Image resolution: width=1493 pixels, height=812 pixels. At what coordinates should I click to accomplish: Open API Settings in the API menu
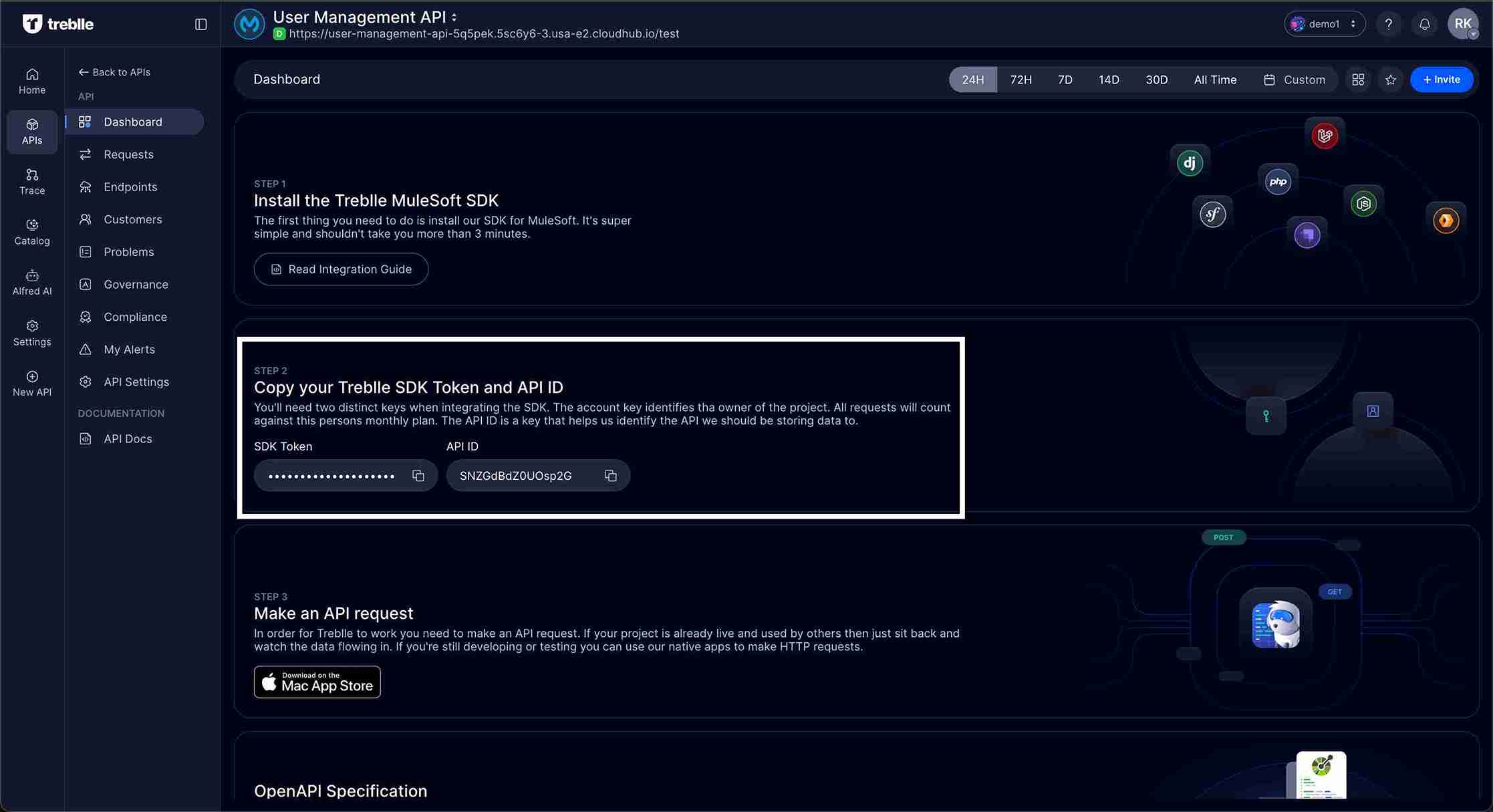pos(135,382)
